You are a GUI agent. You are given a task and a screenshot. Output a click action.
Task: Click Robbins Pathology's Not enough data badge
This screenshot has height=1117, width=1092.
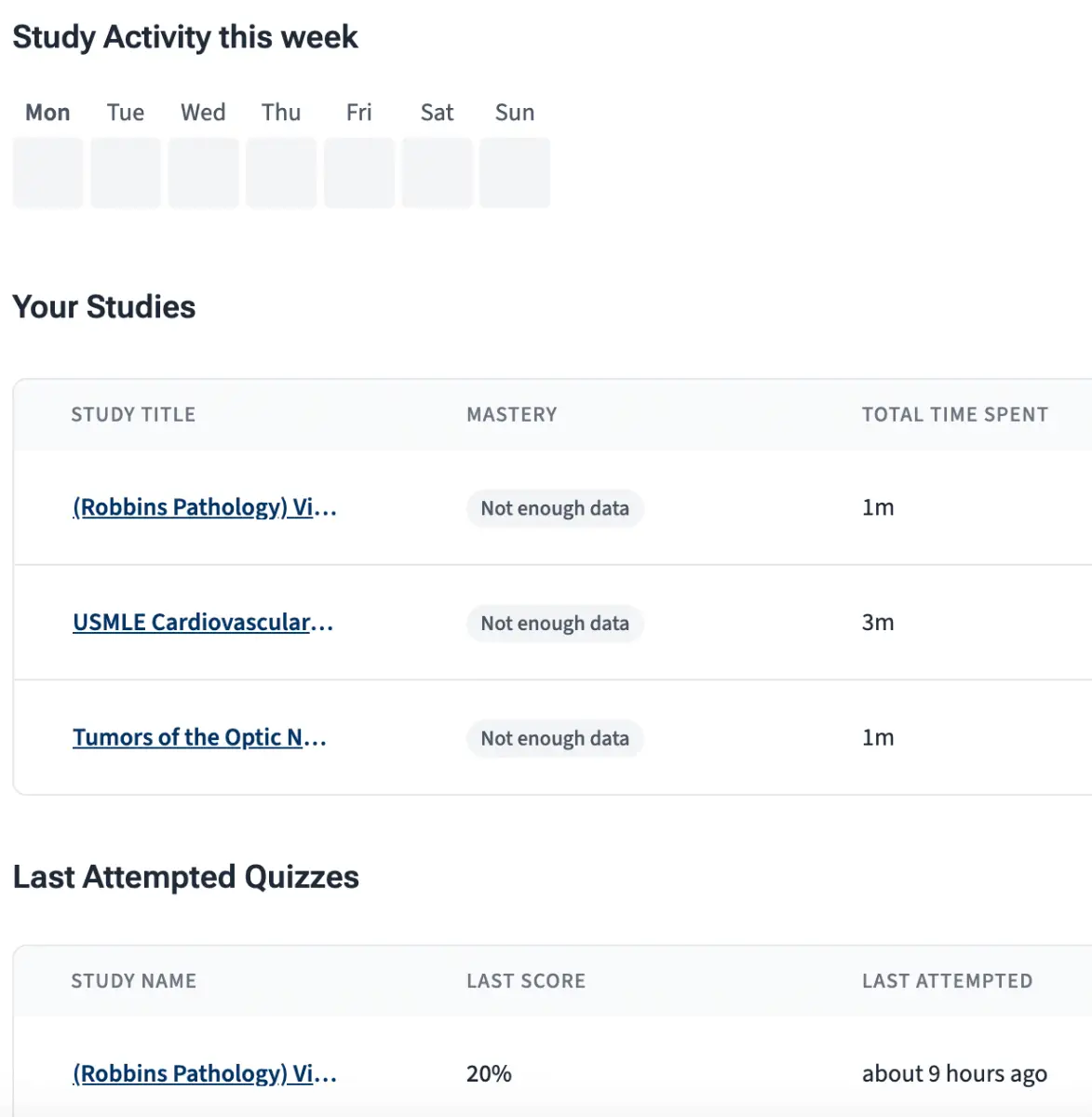[x=554, y=508]
